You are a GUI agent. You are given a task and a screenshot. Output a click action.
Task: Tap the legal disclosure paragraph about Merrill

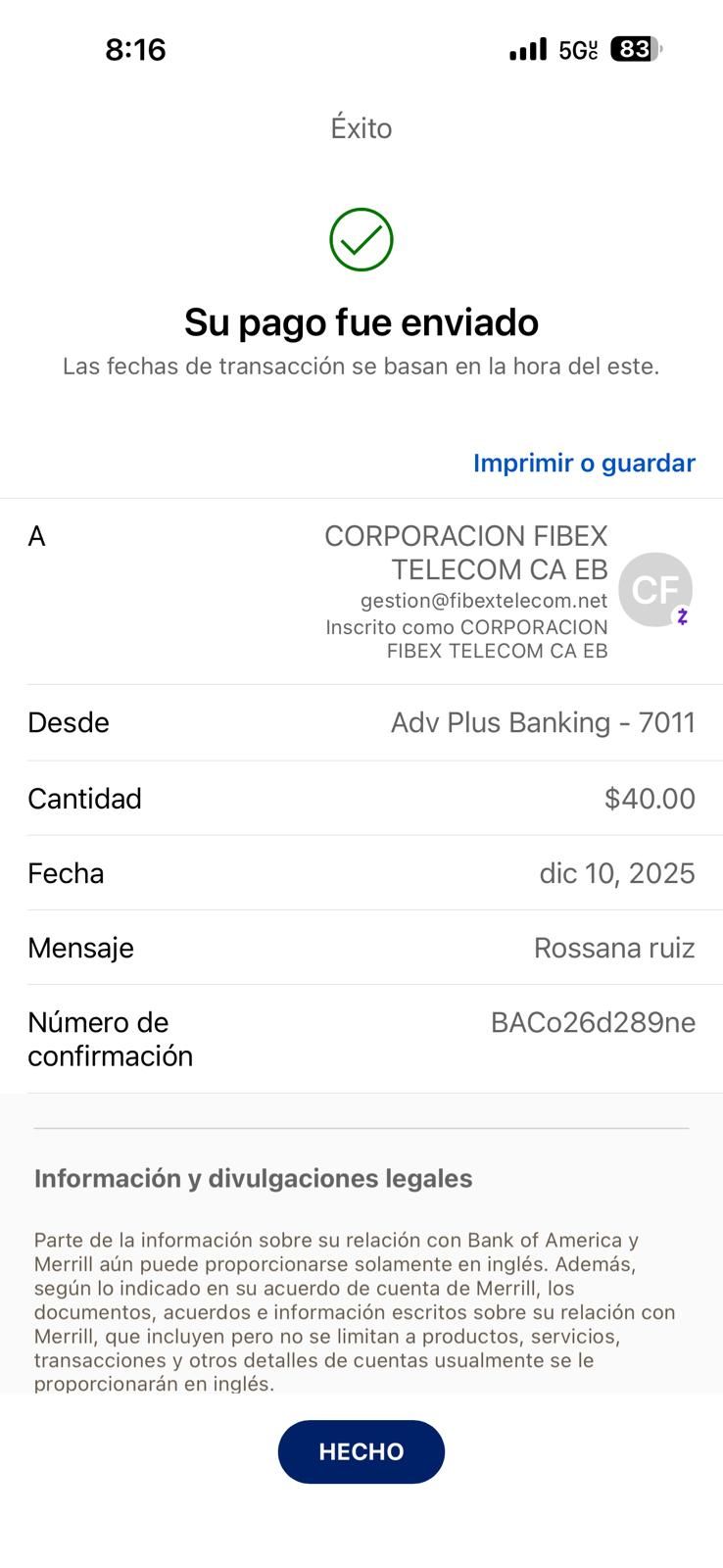(x=355, y=1311)
